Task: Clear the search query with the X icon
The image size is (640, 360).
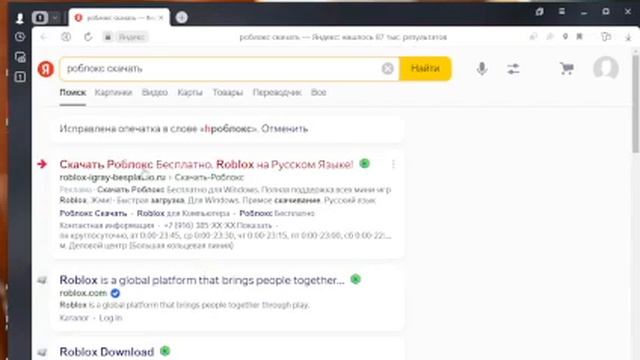Action: pyautogui.click(x=388, y=69)
